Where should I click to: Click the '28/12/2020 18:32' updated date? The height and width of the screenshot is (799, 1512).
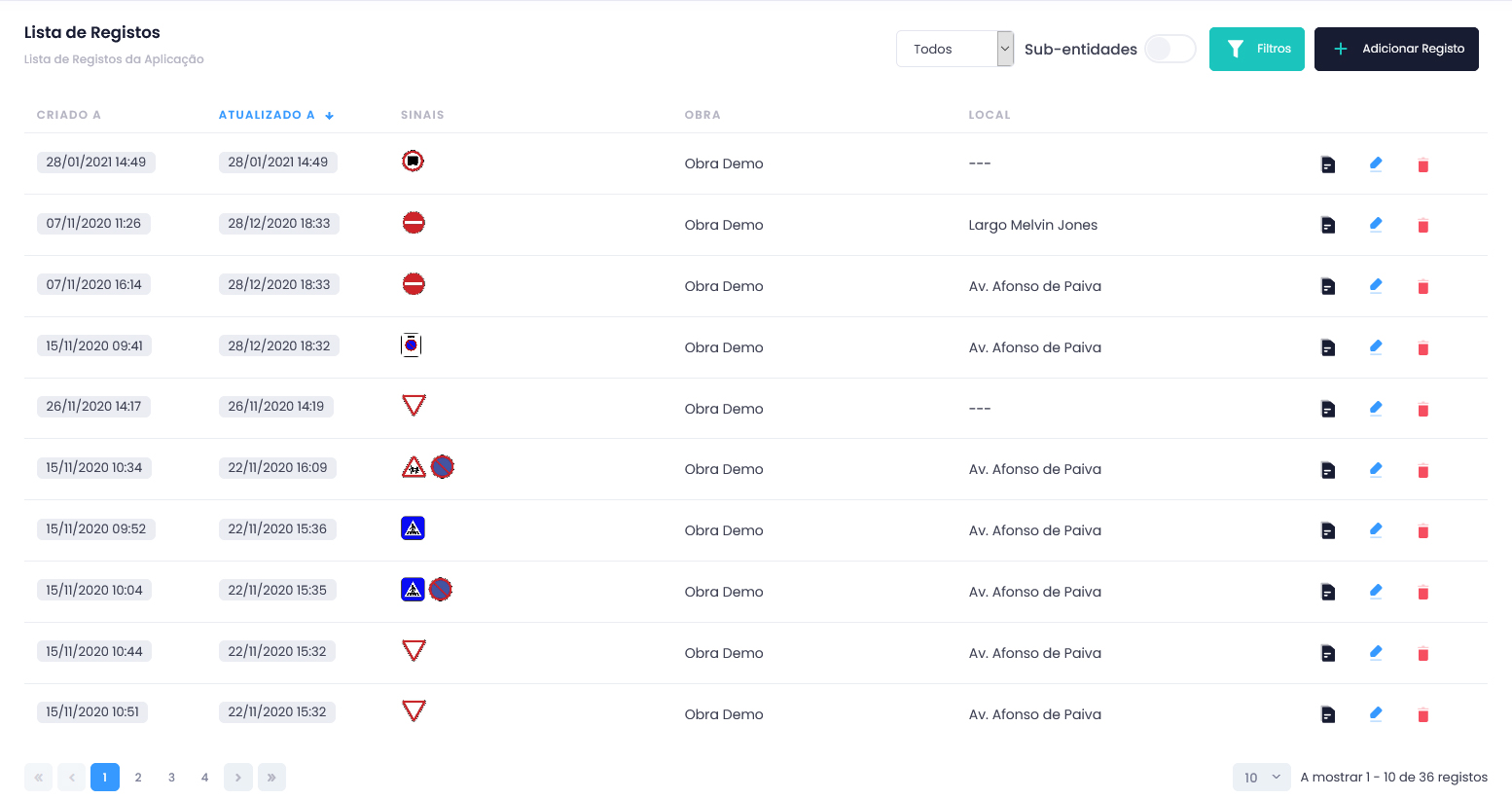[279, 345]
